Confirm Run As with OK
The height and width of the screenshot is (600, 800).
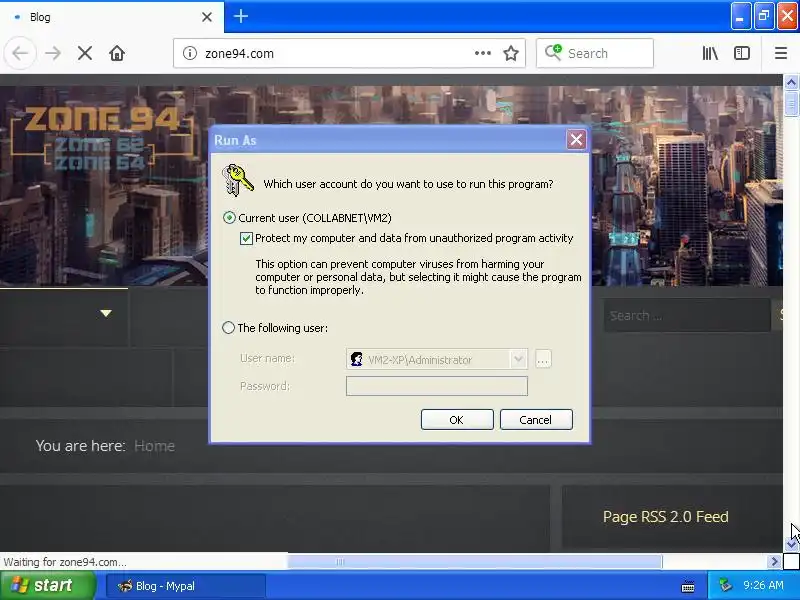pyautogui.click(x=457, y=420)
